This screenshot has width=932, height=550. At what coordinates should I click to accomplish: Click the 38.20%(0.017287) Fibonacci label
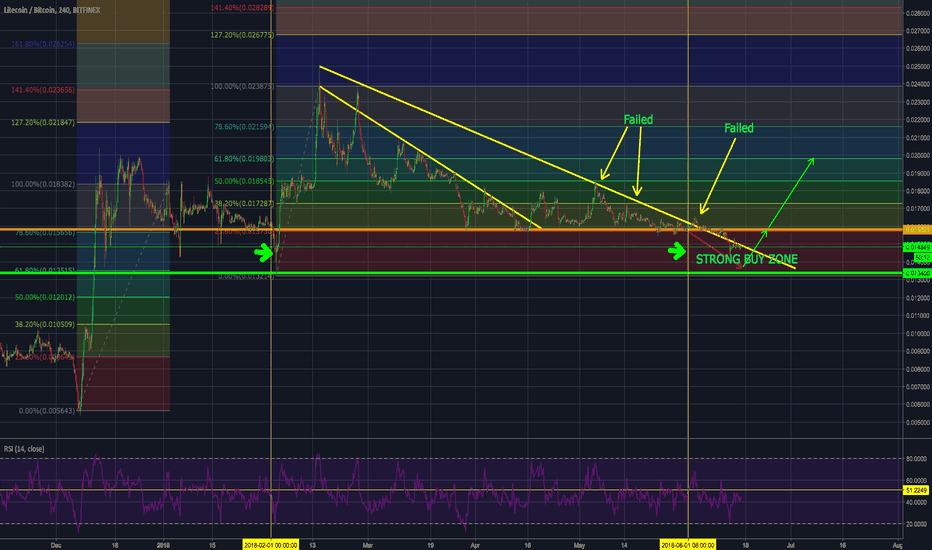pos(244,203)
